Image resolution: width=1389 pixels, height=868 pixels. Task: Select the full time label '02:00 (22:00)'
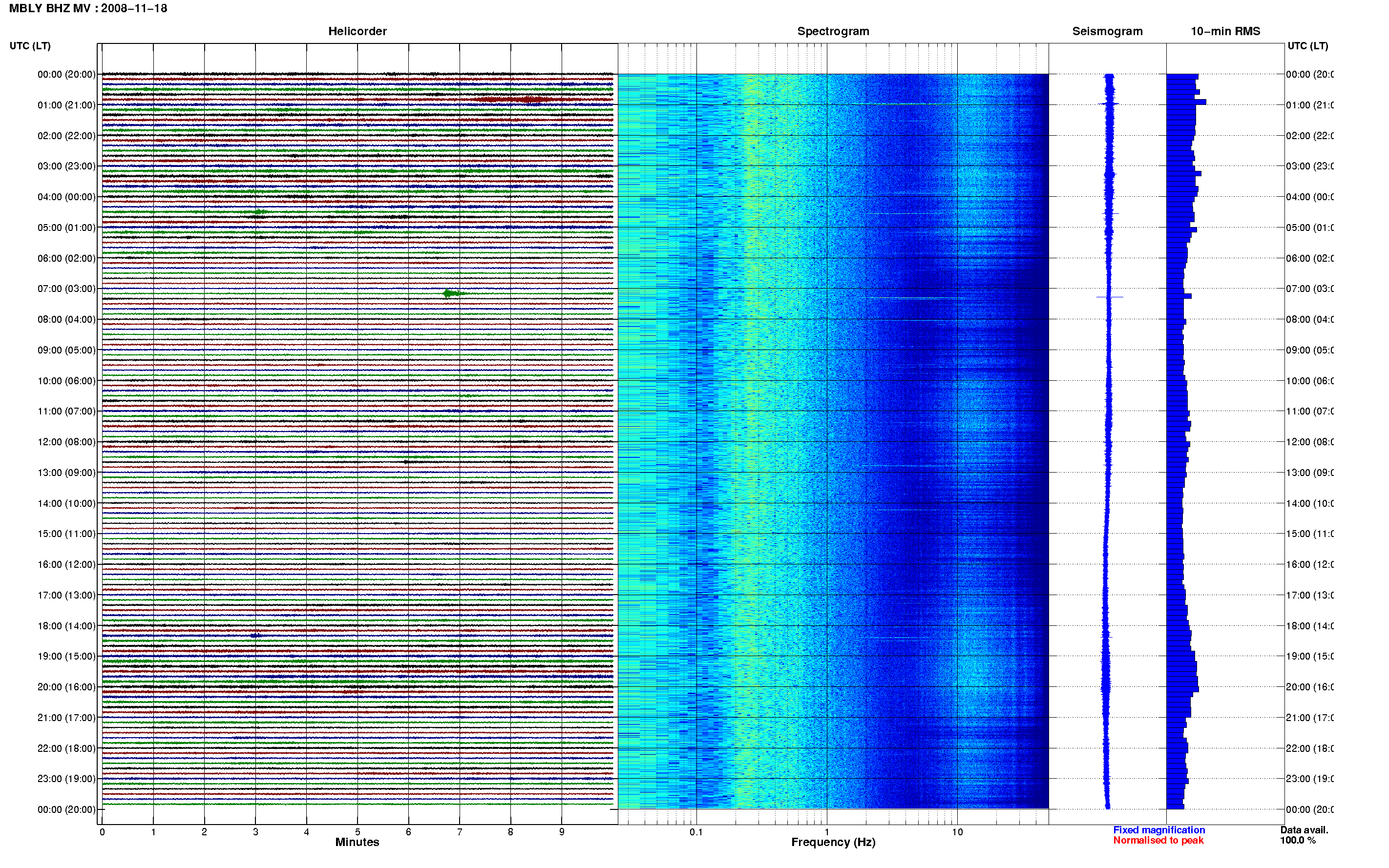[x=66, y=136]
